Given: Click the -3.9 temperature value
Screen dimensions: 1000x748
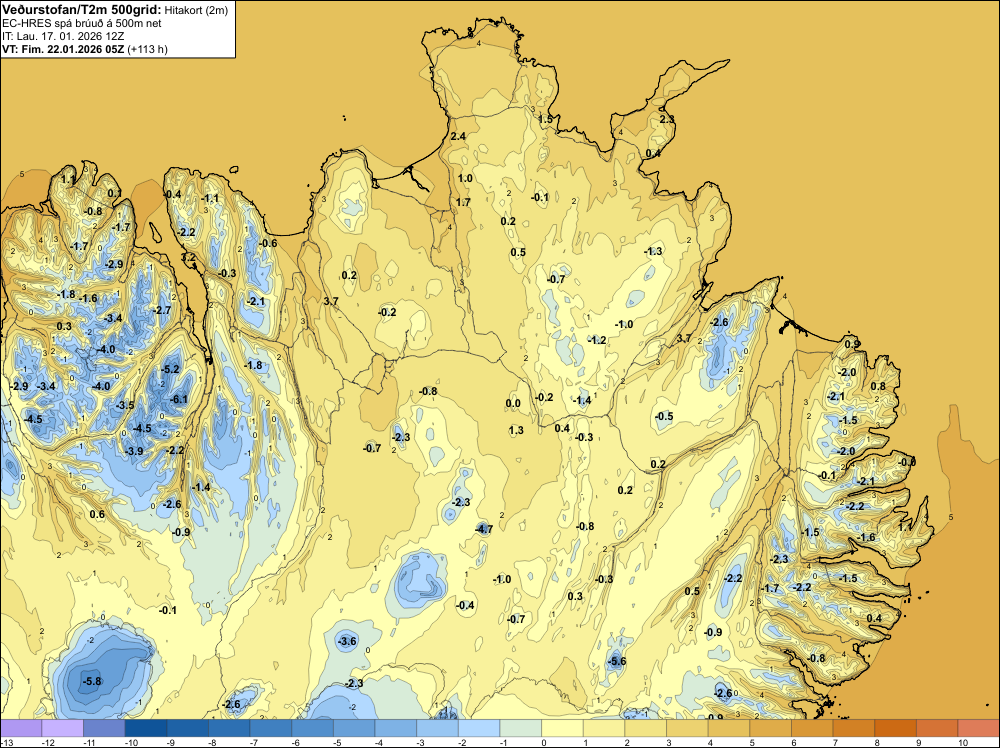Looking at the screenshot, I should click(133, 451).
